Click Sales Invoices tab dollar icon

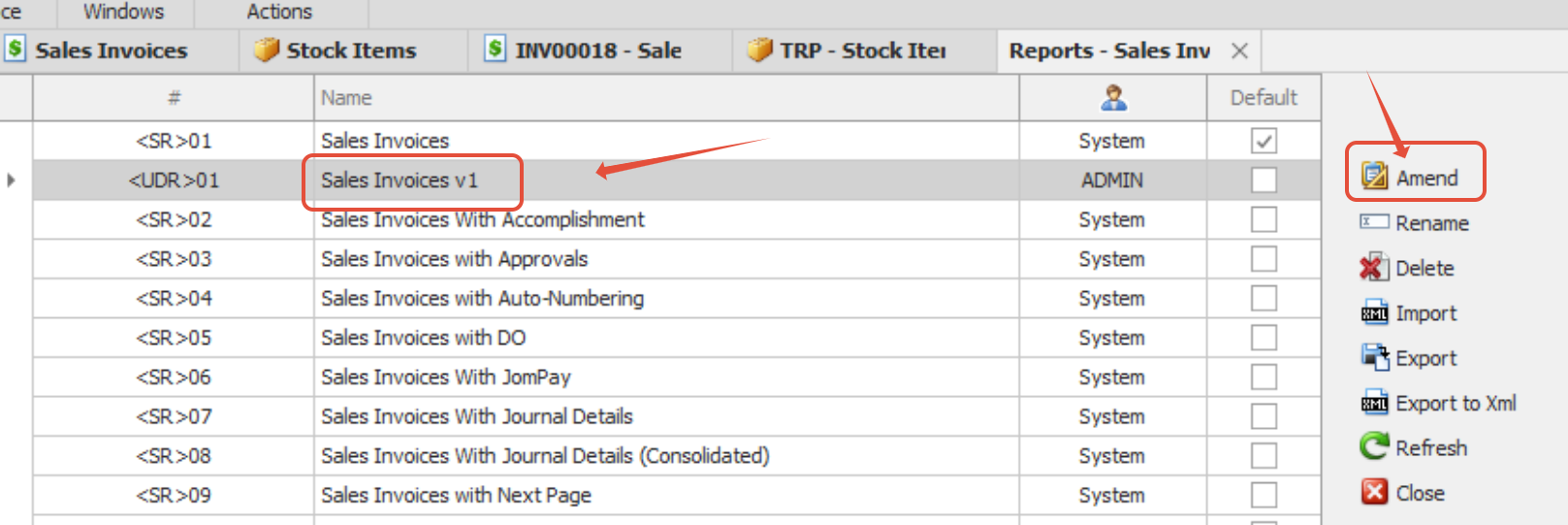point(16,49)
